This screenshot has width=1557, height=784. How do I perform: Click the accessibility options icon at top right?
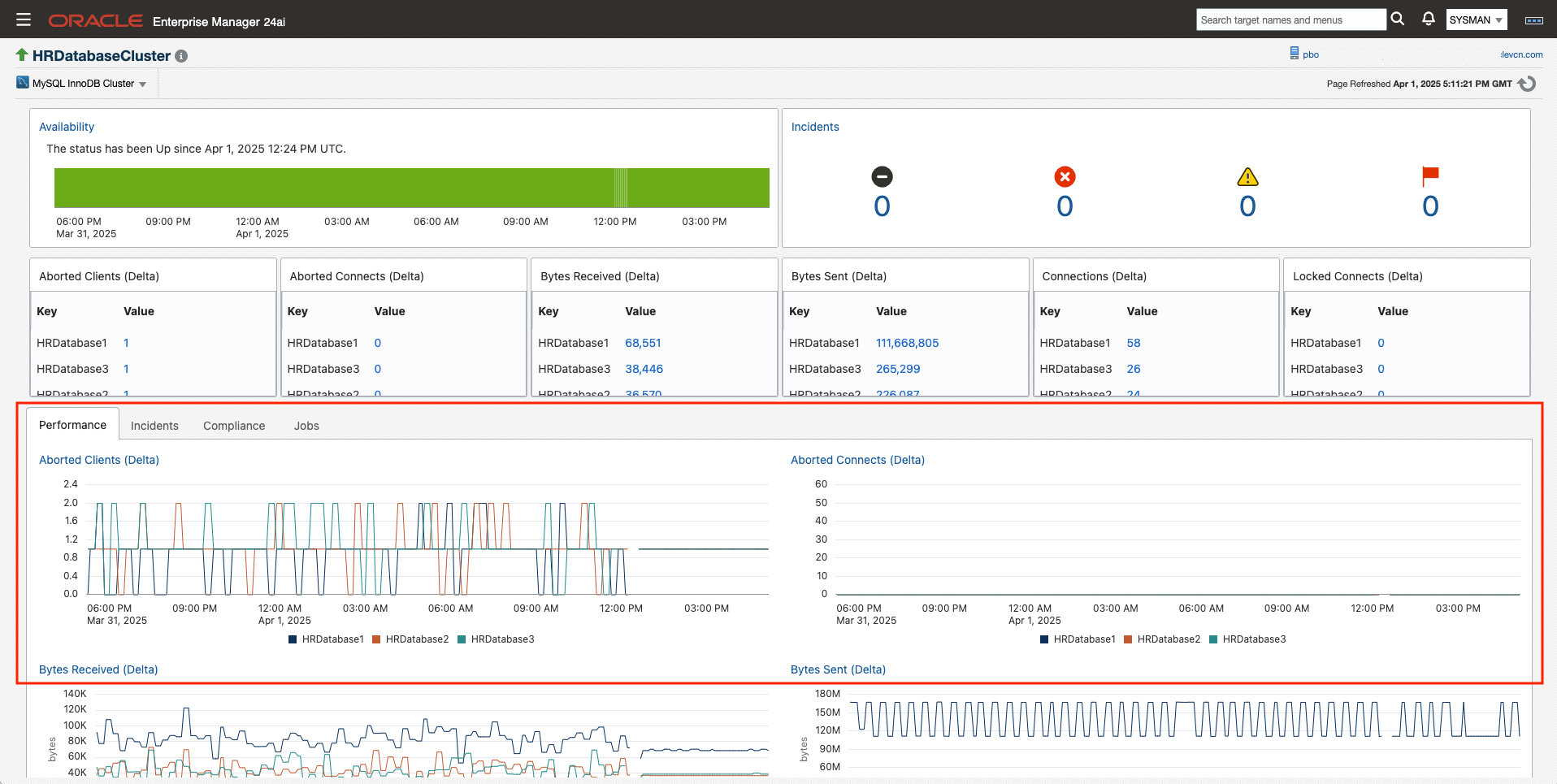[1533, 20]
